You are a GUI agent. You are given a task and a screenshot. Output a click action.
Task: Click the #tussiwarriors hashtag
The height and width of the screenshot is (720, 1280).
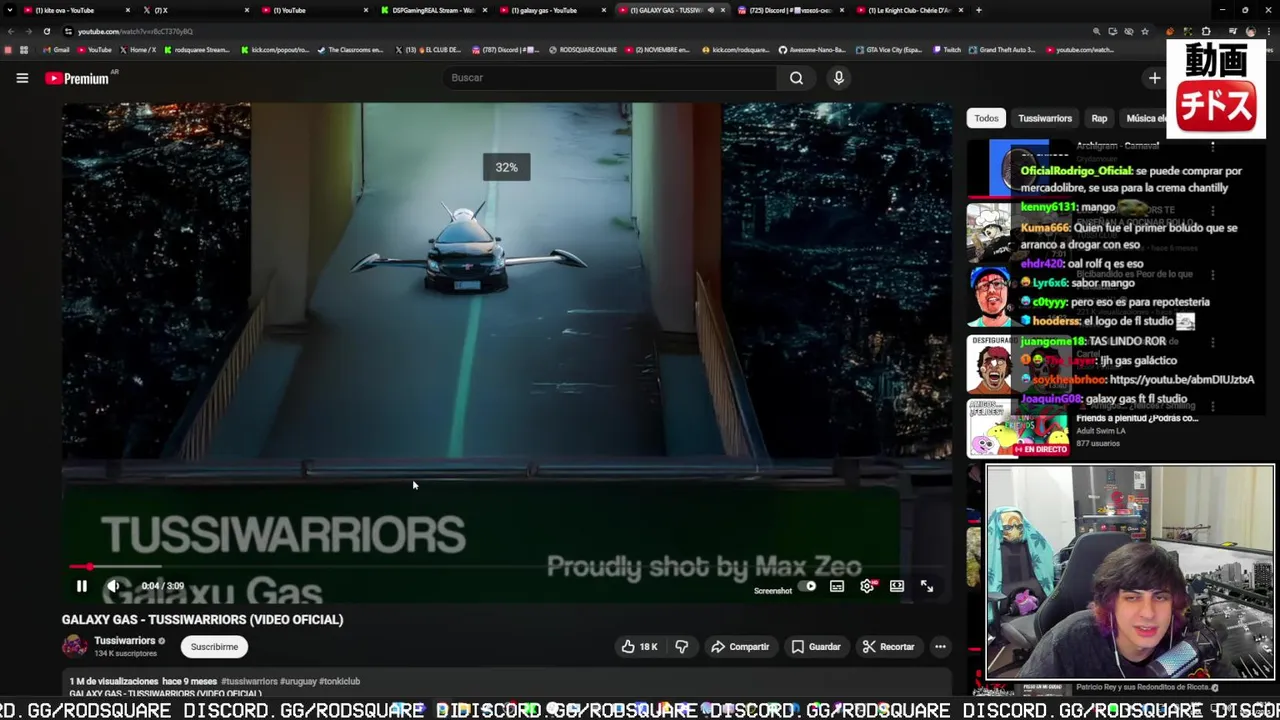coord(249,681)
